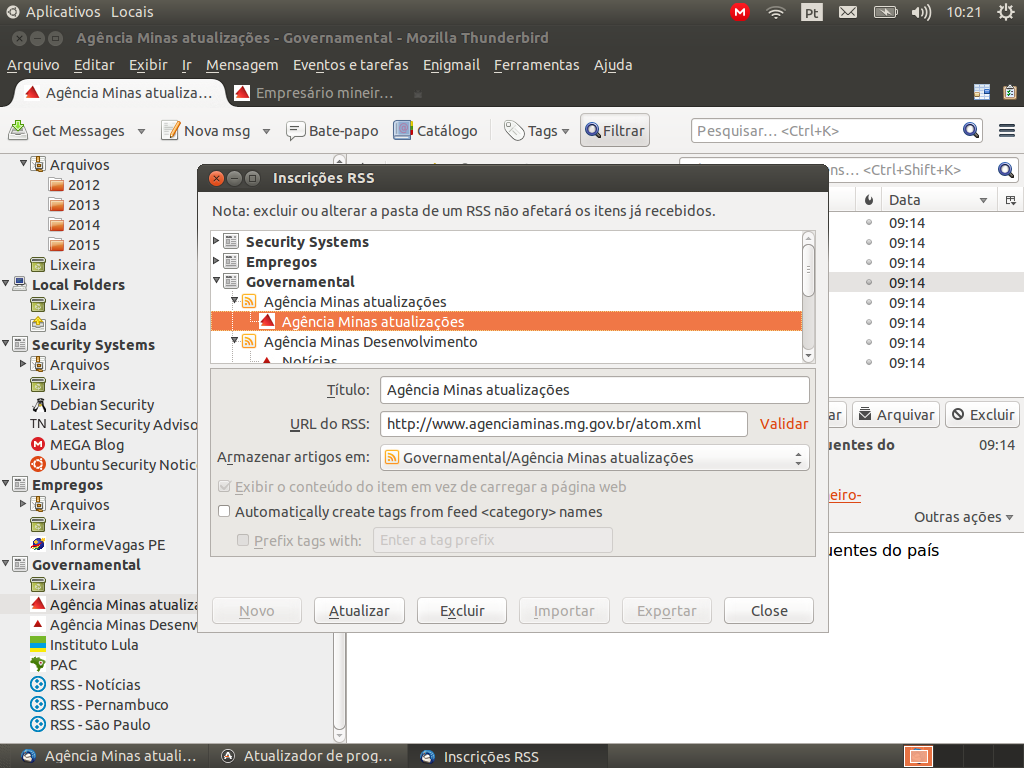This screenshot has height=768, width=1024.
Task: Open the tasks tab icon
Action: [1010, 92]
